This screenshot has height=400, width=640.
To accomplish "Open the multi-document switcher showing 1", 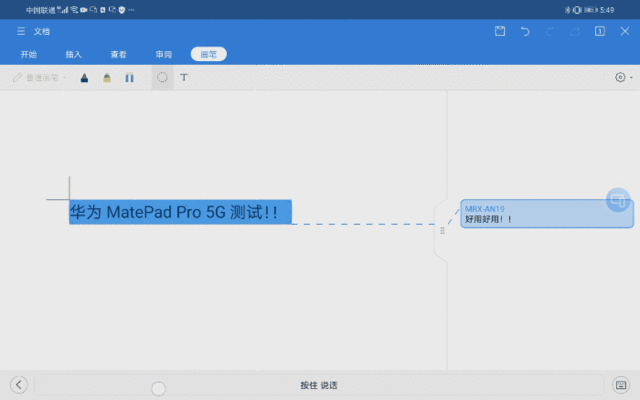I will [600, 31].
